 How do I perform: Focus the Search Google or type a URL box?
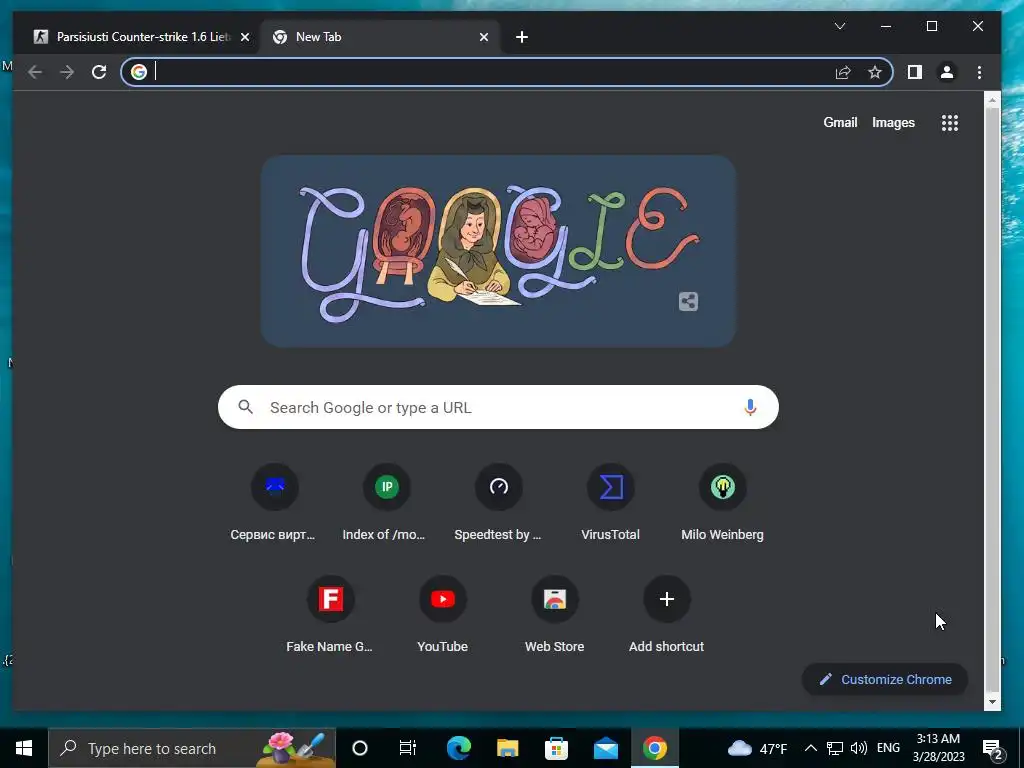(498, 408)
